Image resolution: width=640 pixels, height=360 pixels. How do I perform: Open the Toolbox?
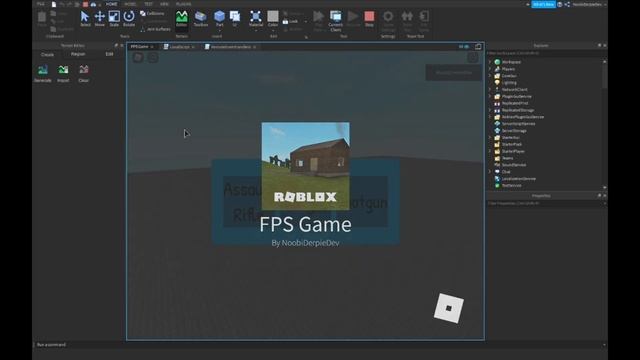(x=200, y=19)
